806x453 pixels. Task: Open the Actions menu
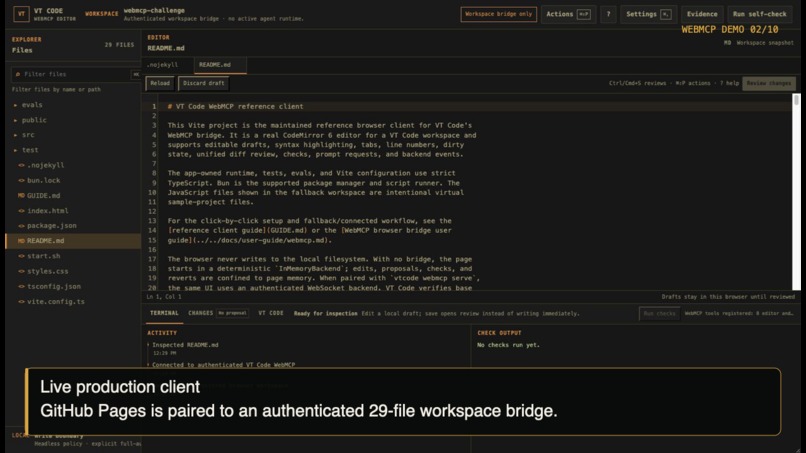pos(568,14)
